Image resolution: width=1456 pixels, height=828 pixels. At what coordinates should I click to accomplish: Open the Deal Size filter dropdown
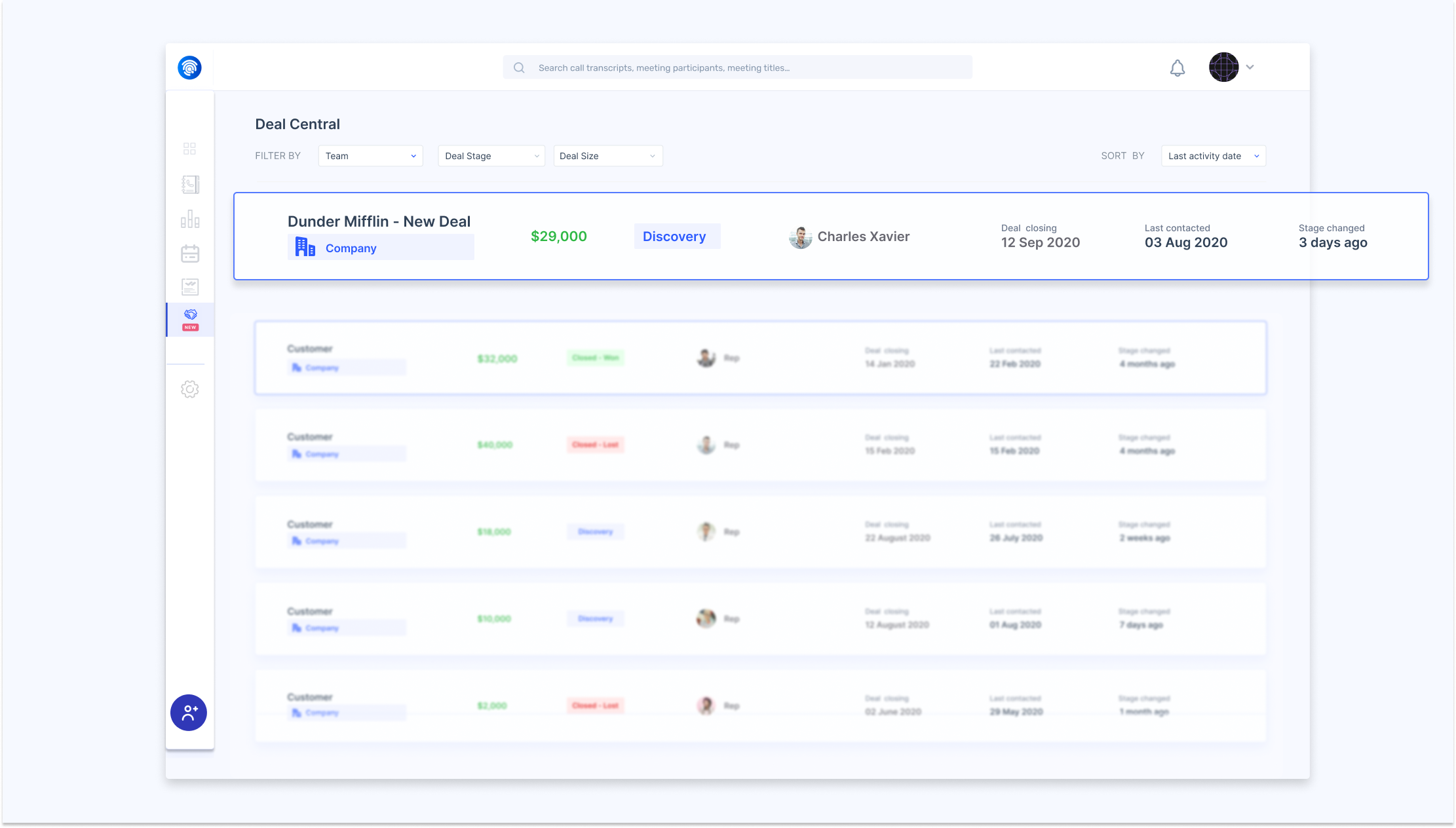click(x=608, y=156)
